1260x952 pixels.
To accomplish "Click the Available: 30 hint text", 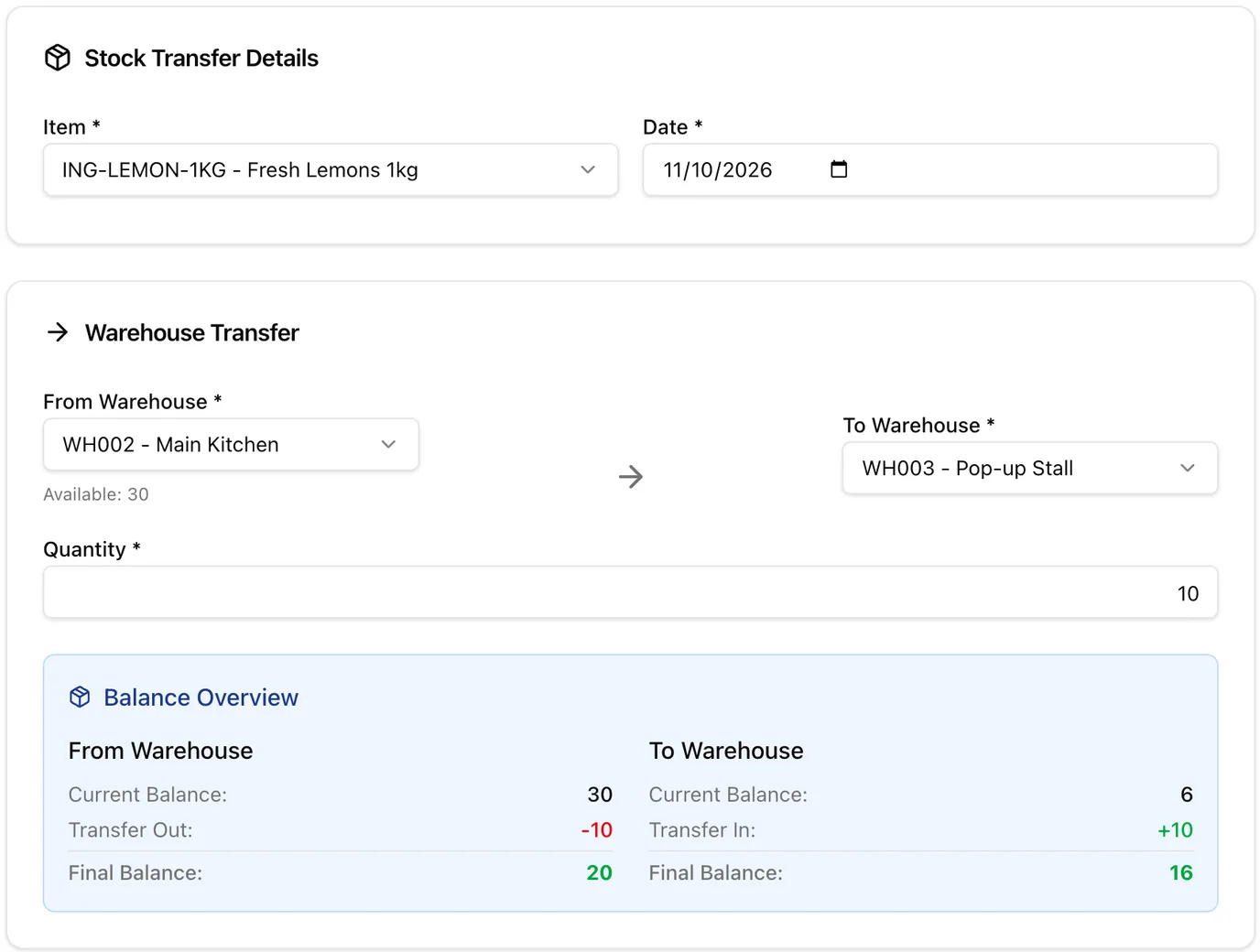I will [96, 494].
